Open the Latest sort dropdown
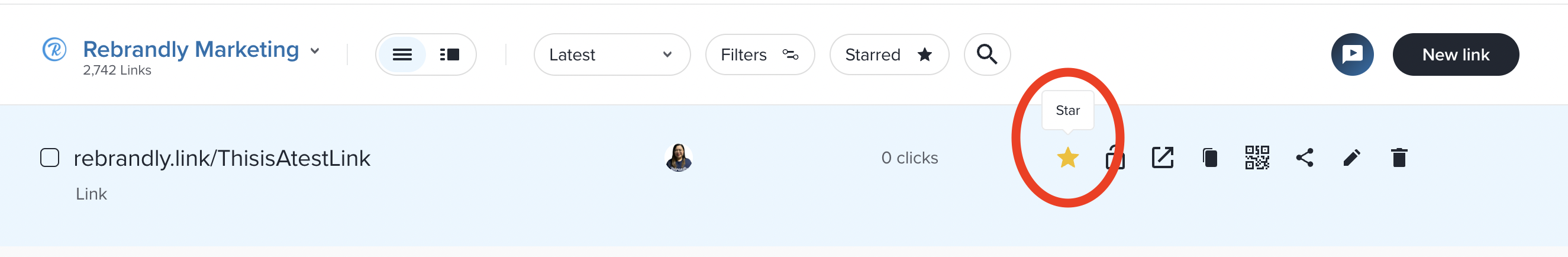Image resolution: width=1568 pixels, height=257 pixels. [x=612, y=54]
